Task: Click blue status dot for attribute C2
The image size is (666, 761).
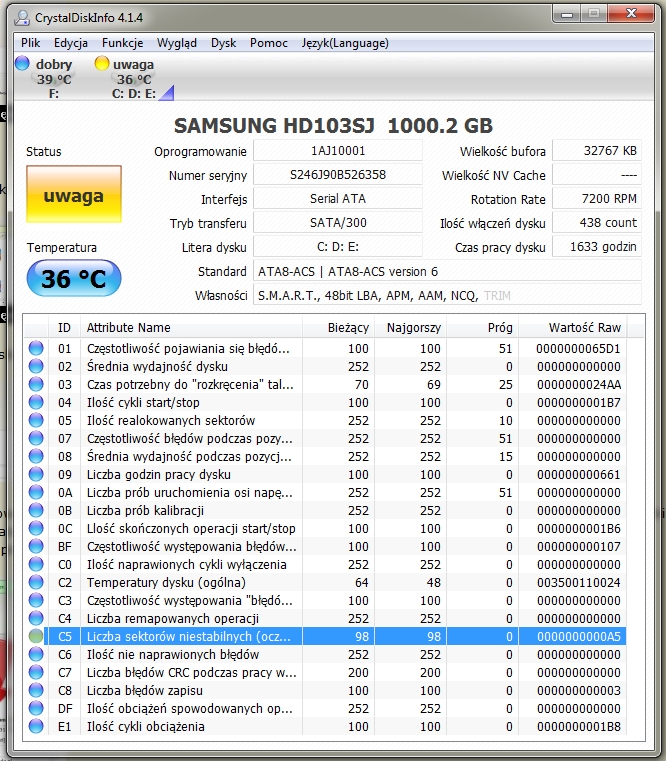Action: pos(36,582)
